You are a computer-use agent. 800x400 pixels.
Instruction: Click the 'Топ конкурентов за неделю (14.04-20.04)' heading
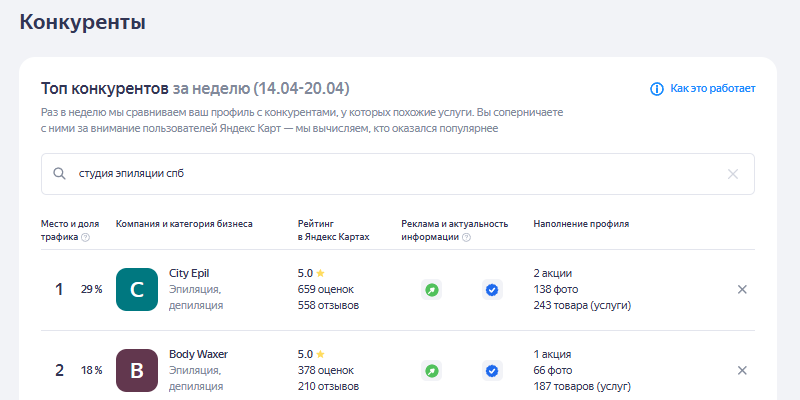click(x=195, y=88)
